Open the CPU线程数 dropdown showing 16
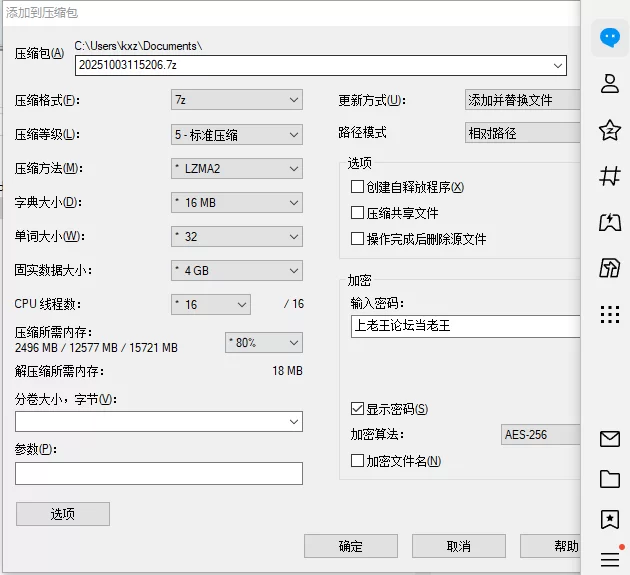 (x=211, y=304)
